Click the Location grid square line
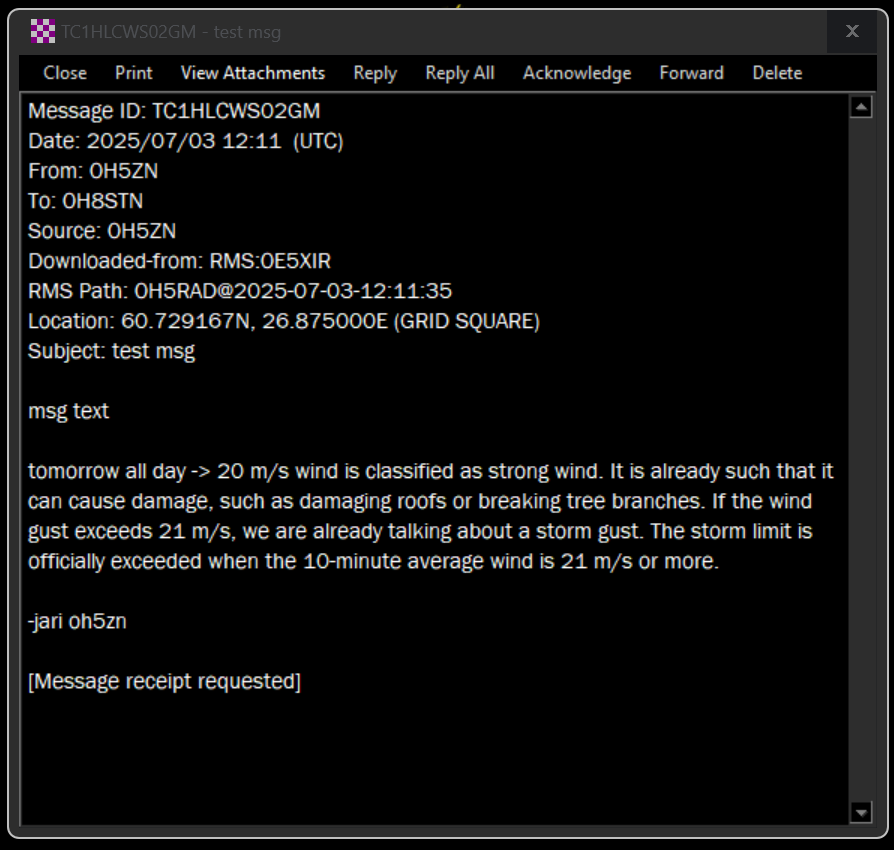This screenshot has height=850, width=894. pyautogui.click(x=284, y=321)
